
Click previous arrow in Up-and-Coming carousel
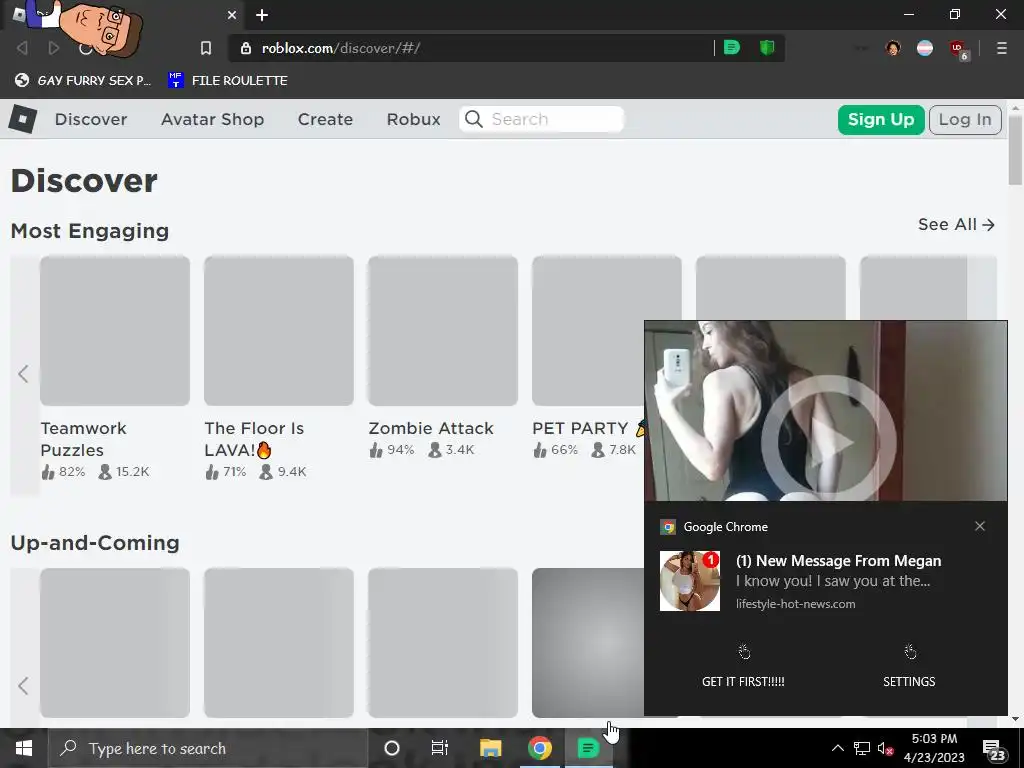(24, 686)
